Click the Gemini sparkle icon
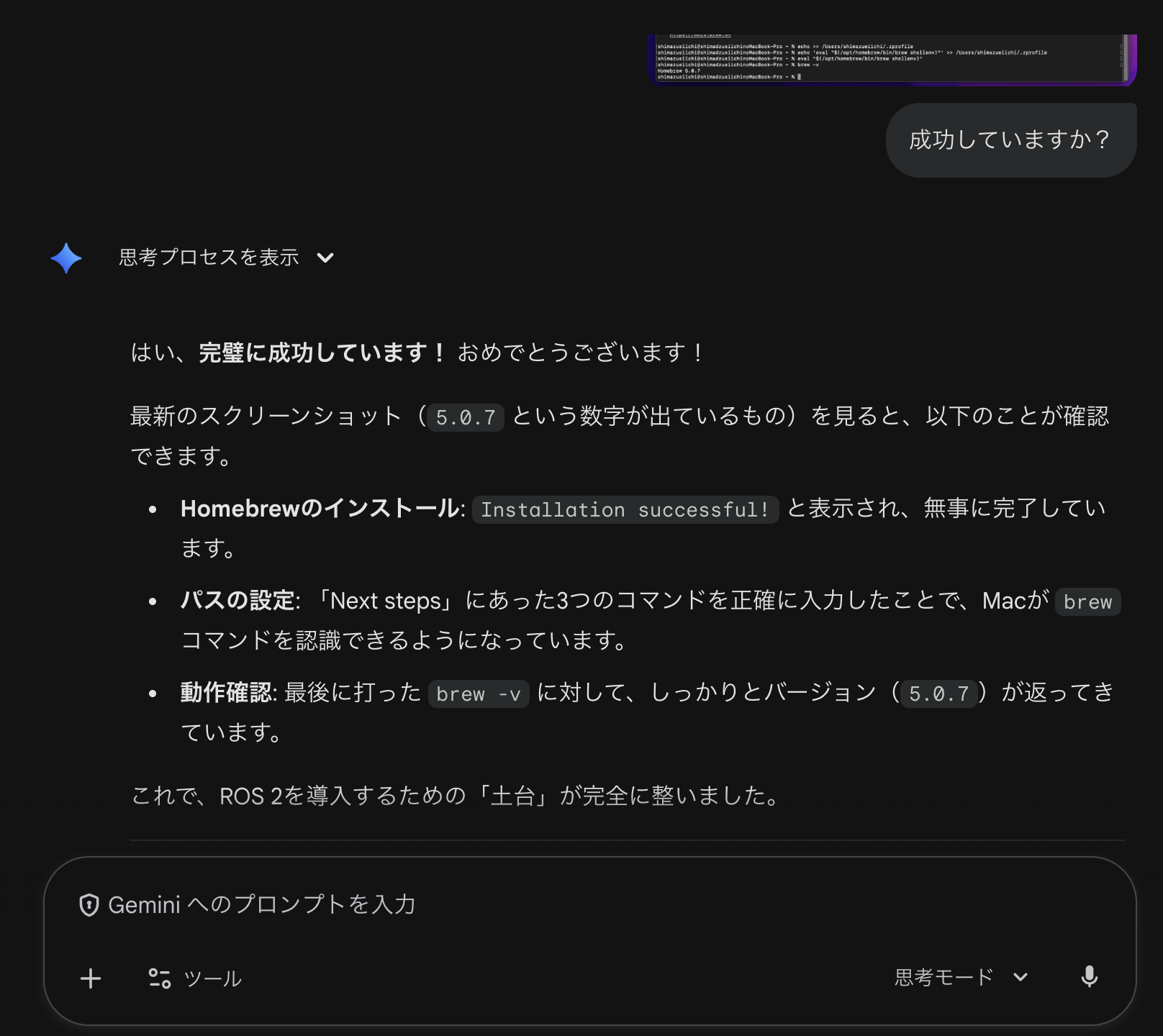This screenshot has width=1163, height=1036. (x=66, y=258)
